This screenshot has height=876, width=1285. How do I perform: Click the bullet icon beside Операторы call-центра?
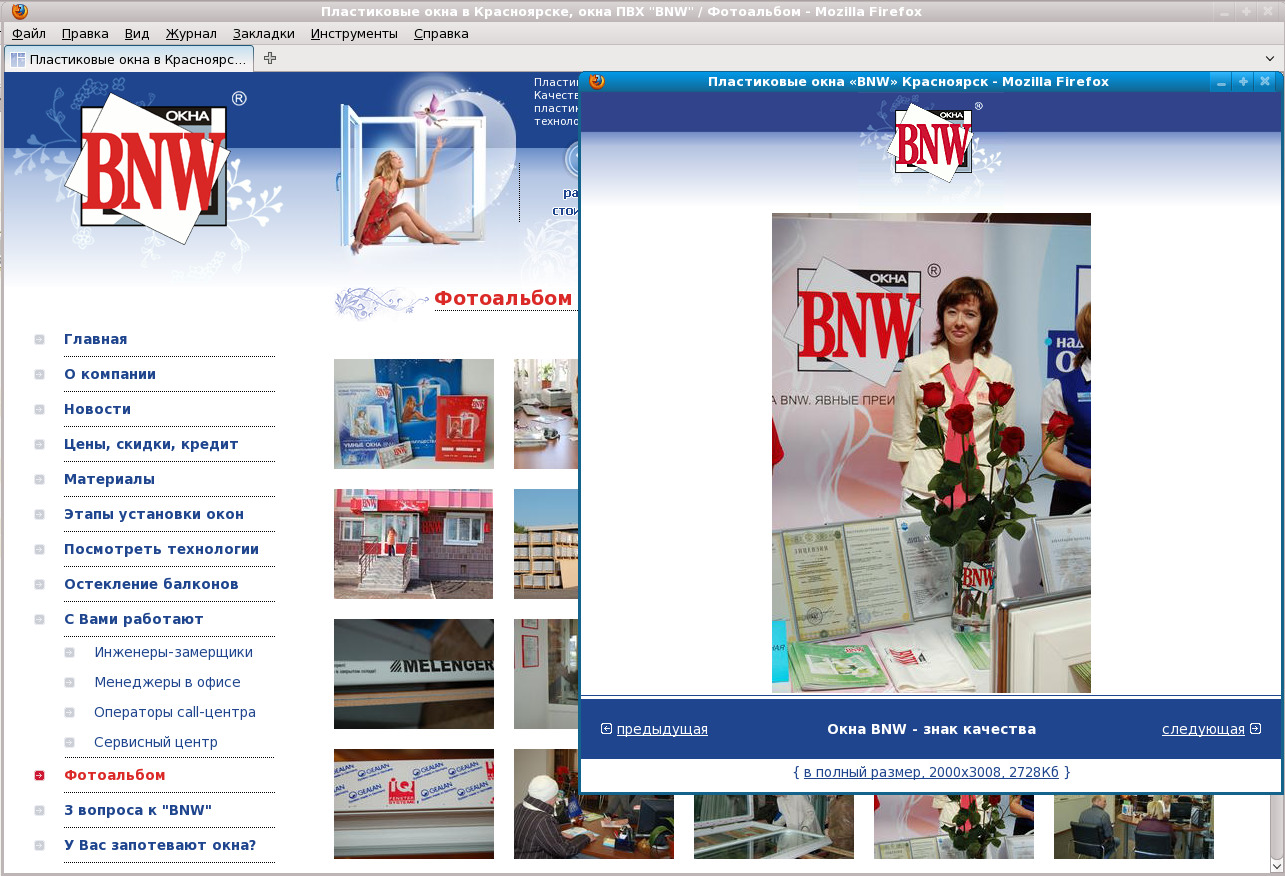coord(69,713)
